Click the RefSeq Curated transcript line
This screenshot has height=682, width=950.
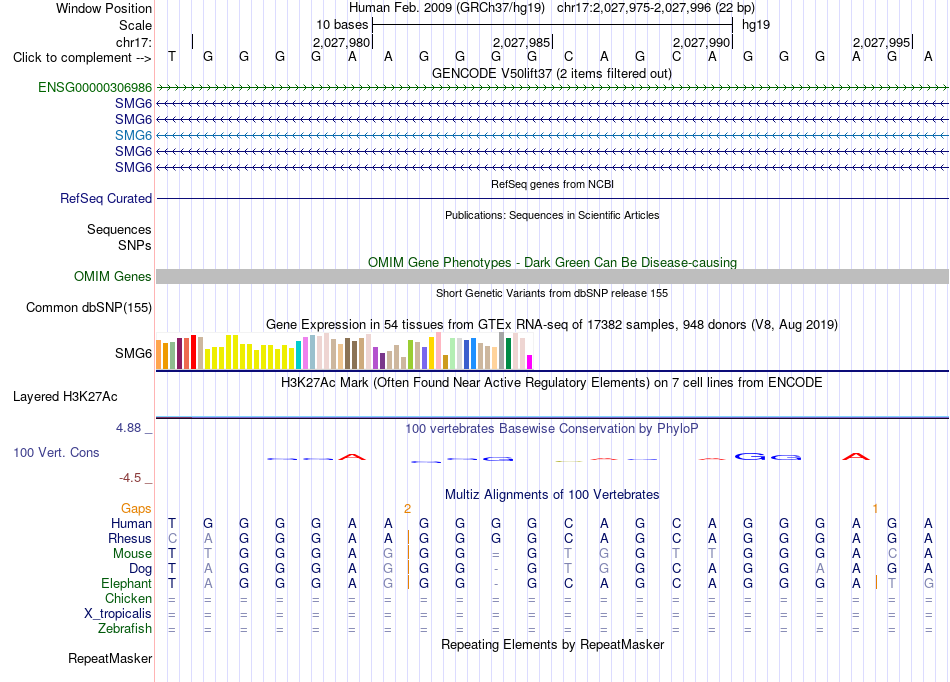(552, 199)
